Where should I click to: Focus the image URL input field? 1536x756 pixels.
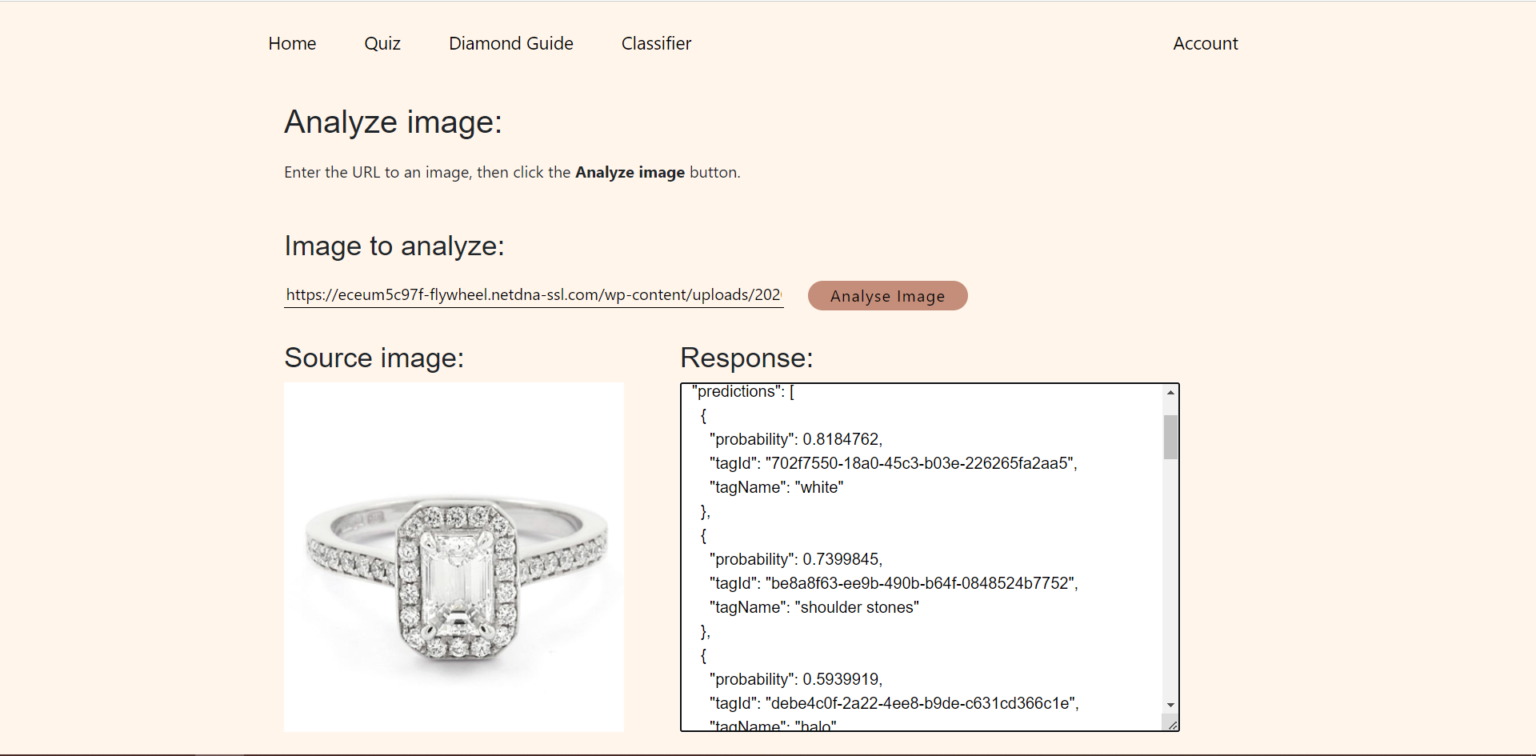tap(533, 295)
